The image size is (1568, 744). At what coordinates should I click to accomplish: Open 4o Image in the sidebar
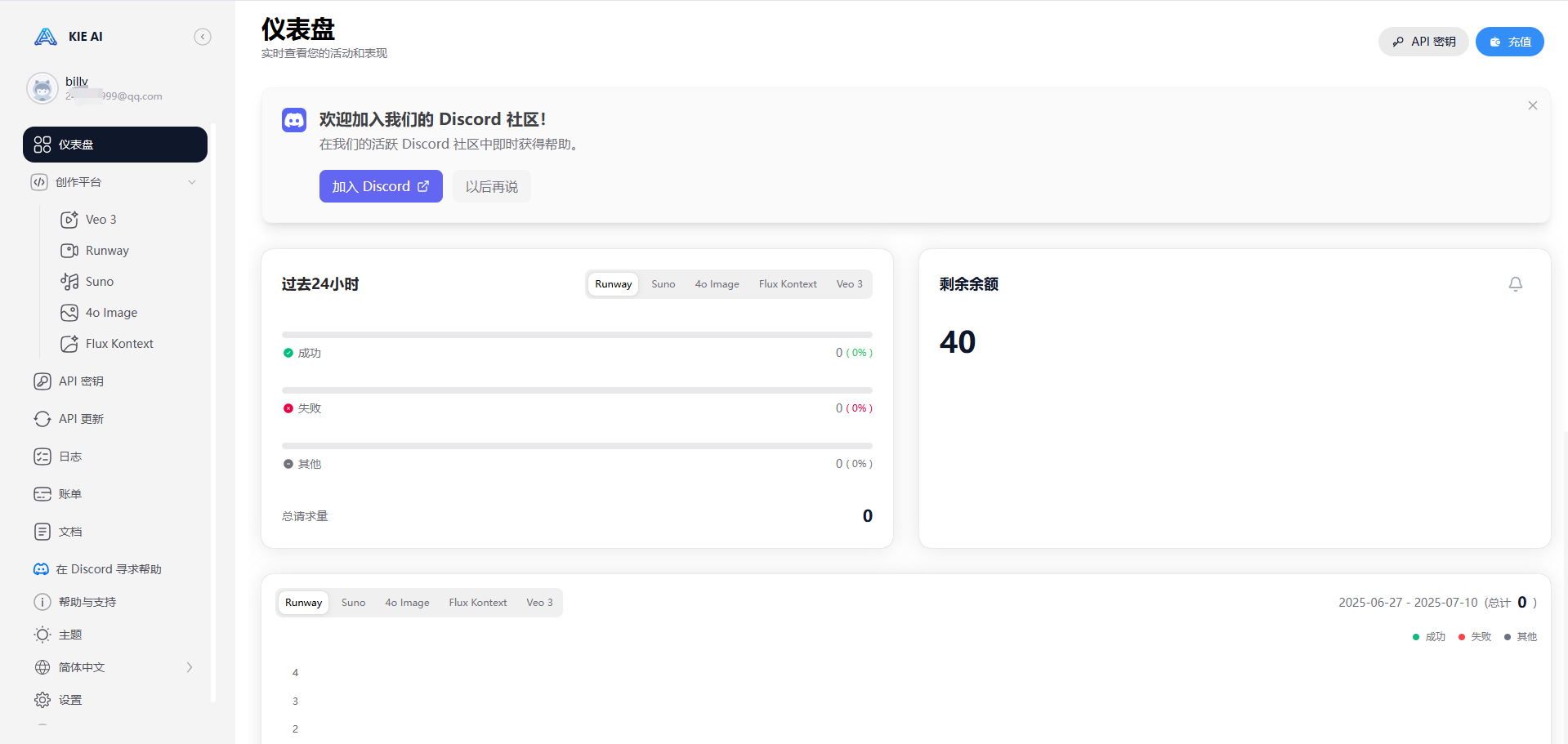pos(111,313)
